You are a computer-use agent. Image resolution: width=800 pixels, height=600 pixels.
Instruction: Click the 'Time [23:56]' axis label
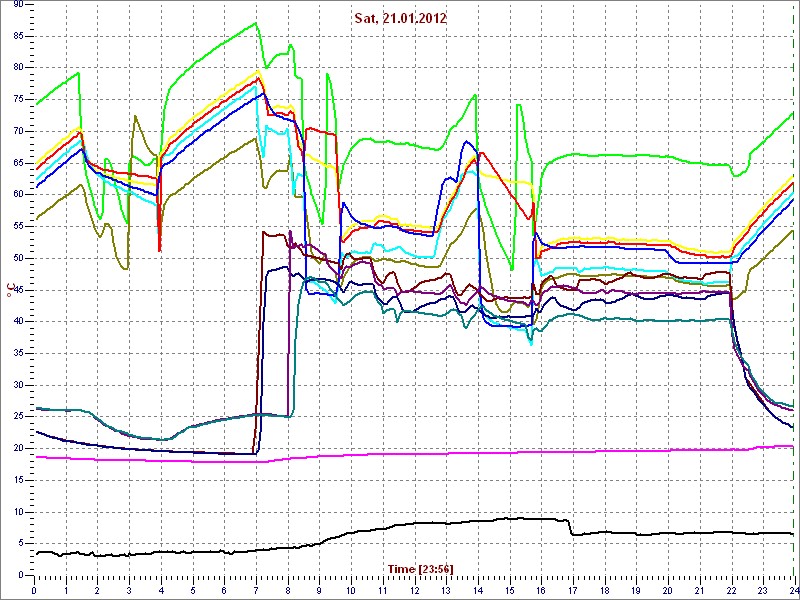[x=421, y=568]
